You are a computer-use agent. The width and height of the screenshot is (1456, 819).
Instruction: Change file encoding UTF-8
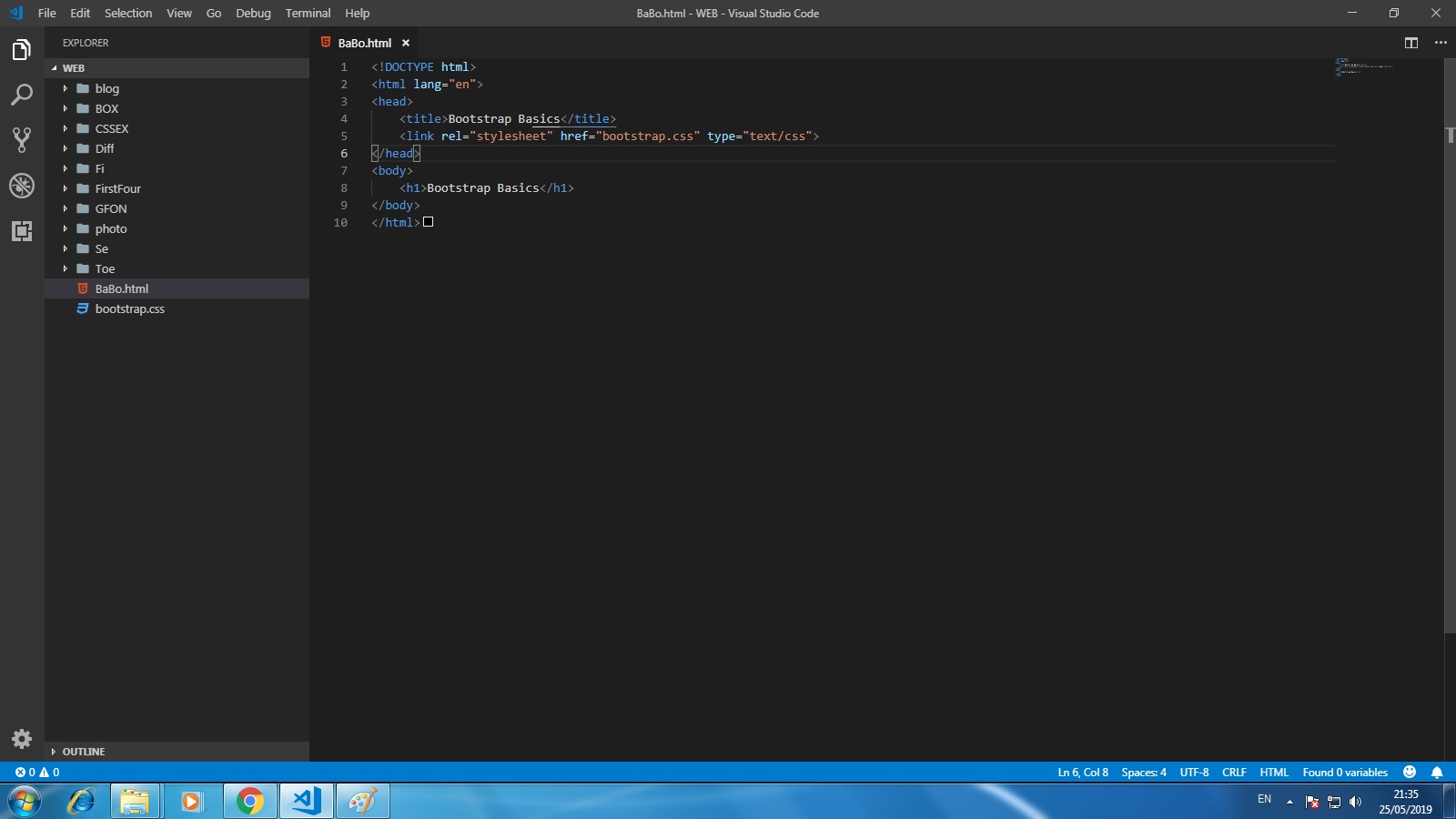[x=1195, y=773]
